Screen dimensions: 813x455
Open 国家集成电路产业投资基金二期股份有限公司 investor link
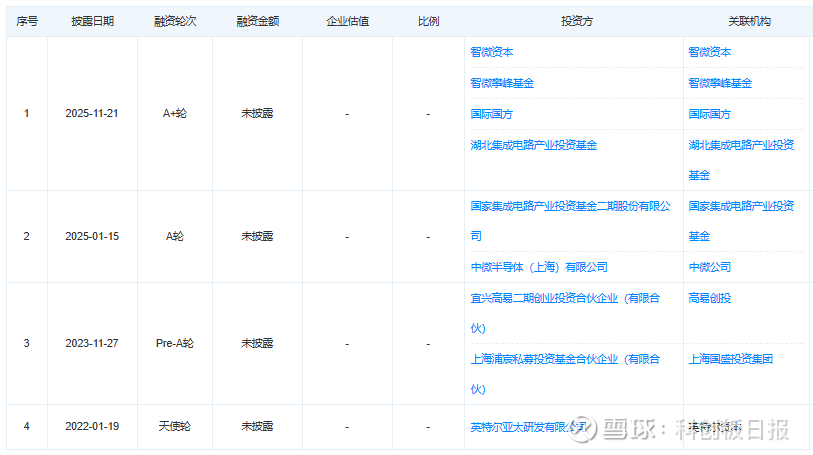[570, 221]
